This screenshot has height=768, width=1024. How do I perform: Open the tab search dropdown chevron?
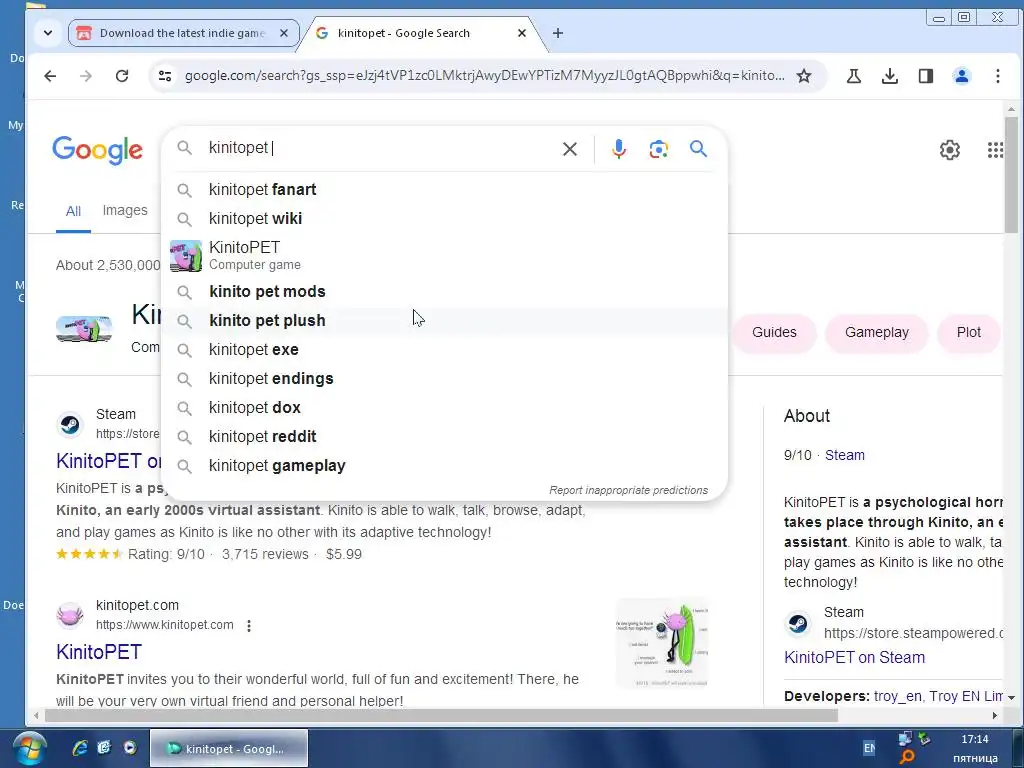tap(48, 33)
